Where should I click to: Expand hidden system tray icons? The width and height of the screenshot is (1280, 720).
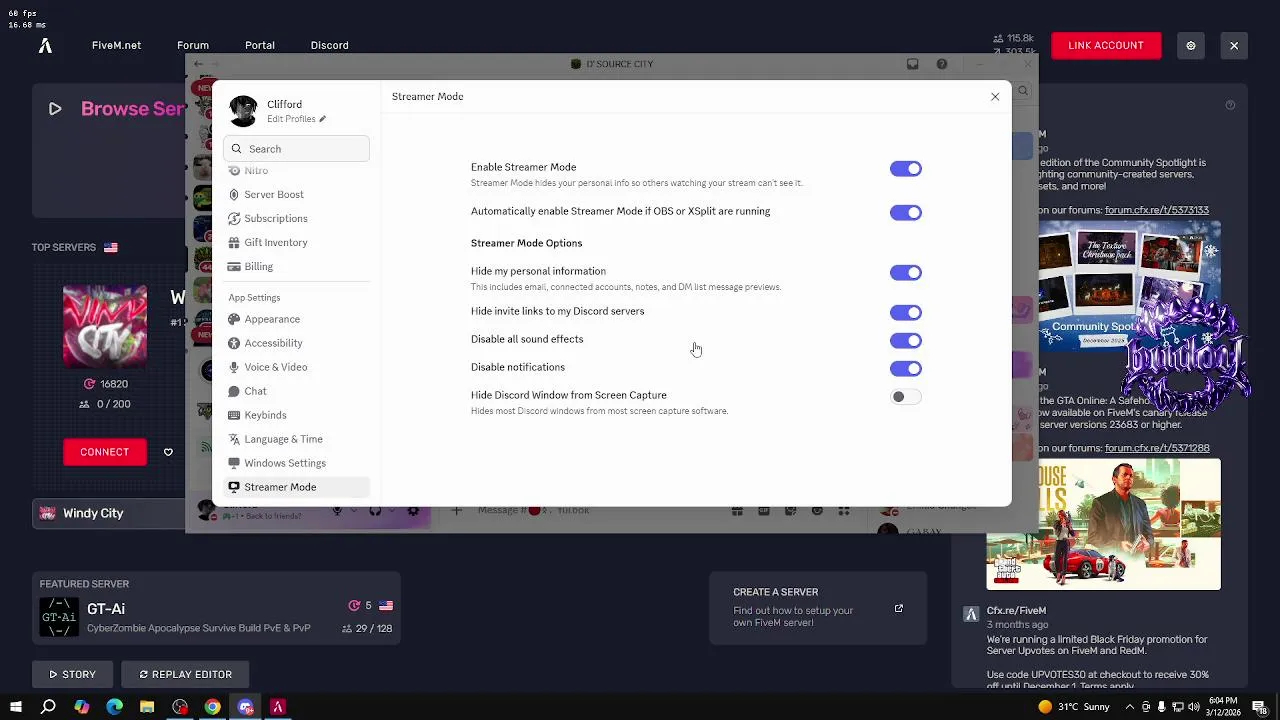(1130, 707)
